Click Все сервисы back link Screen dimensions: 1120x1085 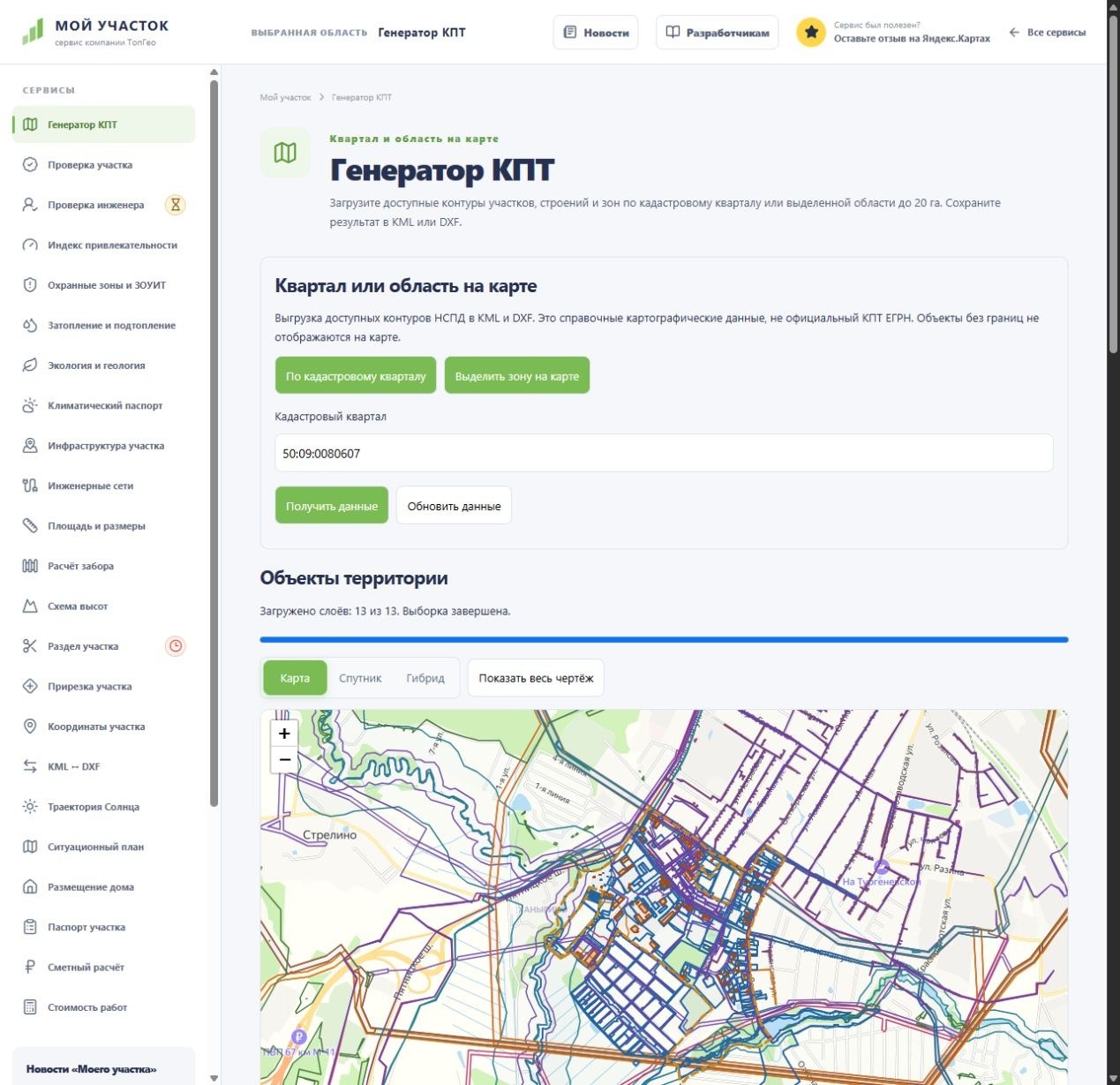pyautogui.click(x=1048, y=33)
